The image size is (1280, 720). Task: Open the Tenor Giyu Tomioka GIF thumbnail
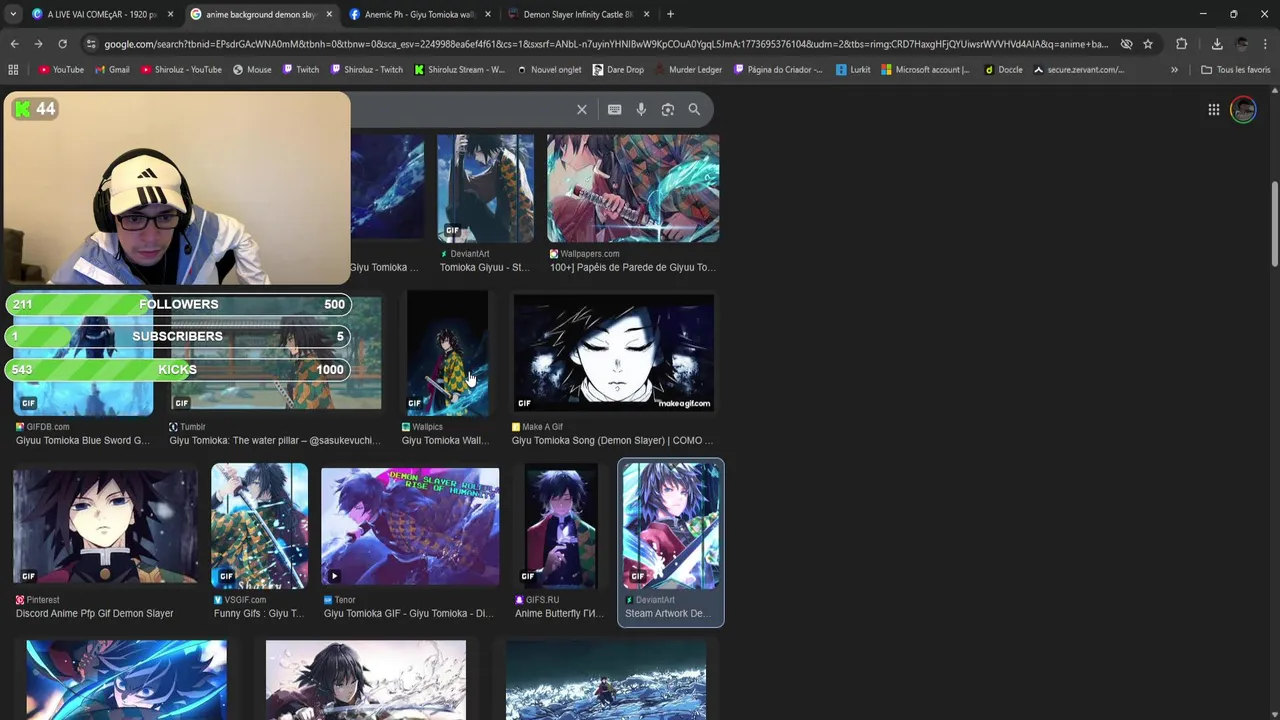click(410, 526)
